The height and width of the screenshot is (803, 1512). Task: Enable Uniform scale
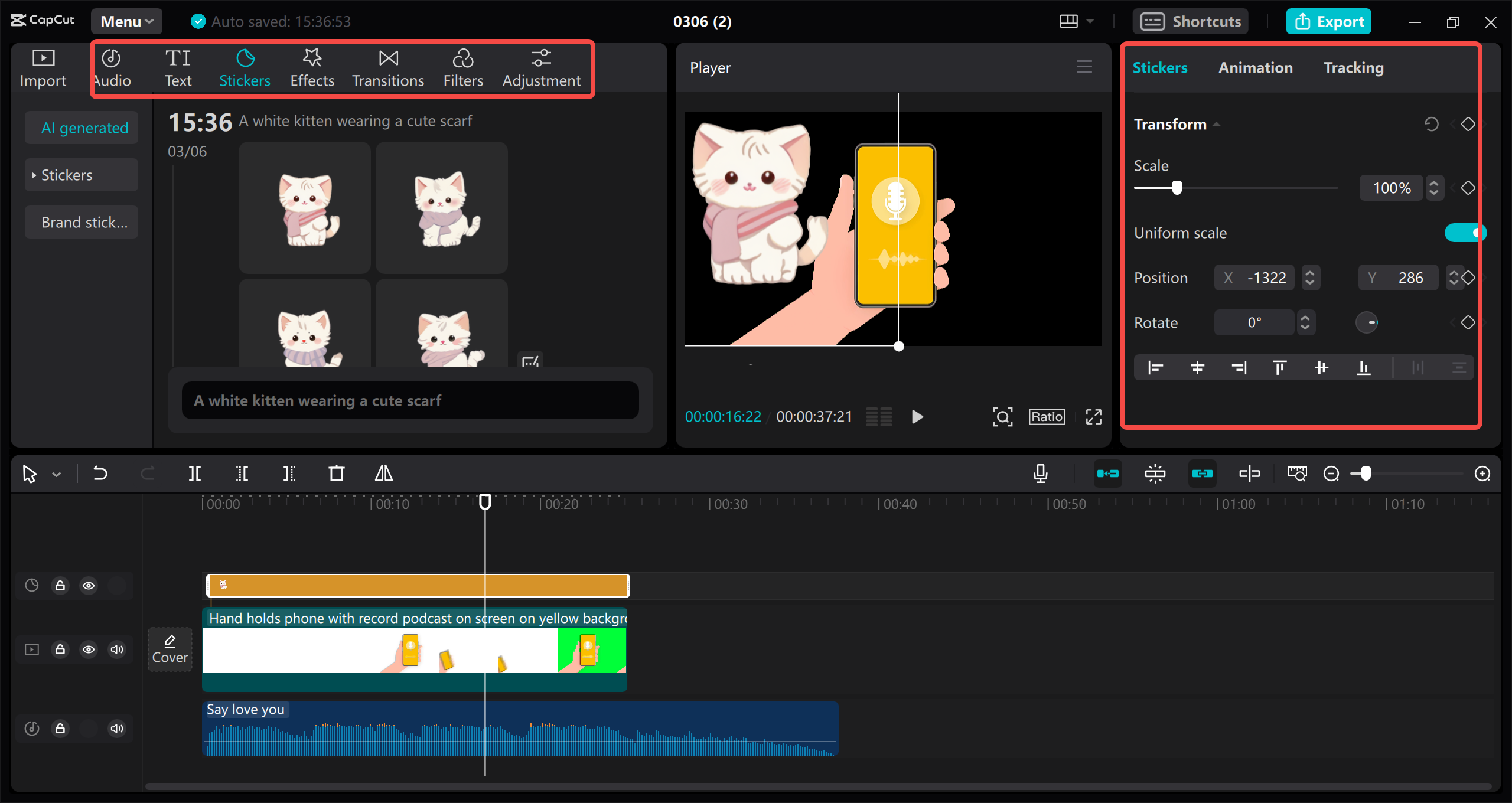click(1465, 233)
